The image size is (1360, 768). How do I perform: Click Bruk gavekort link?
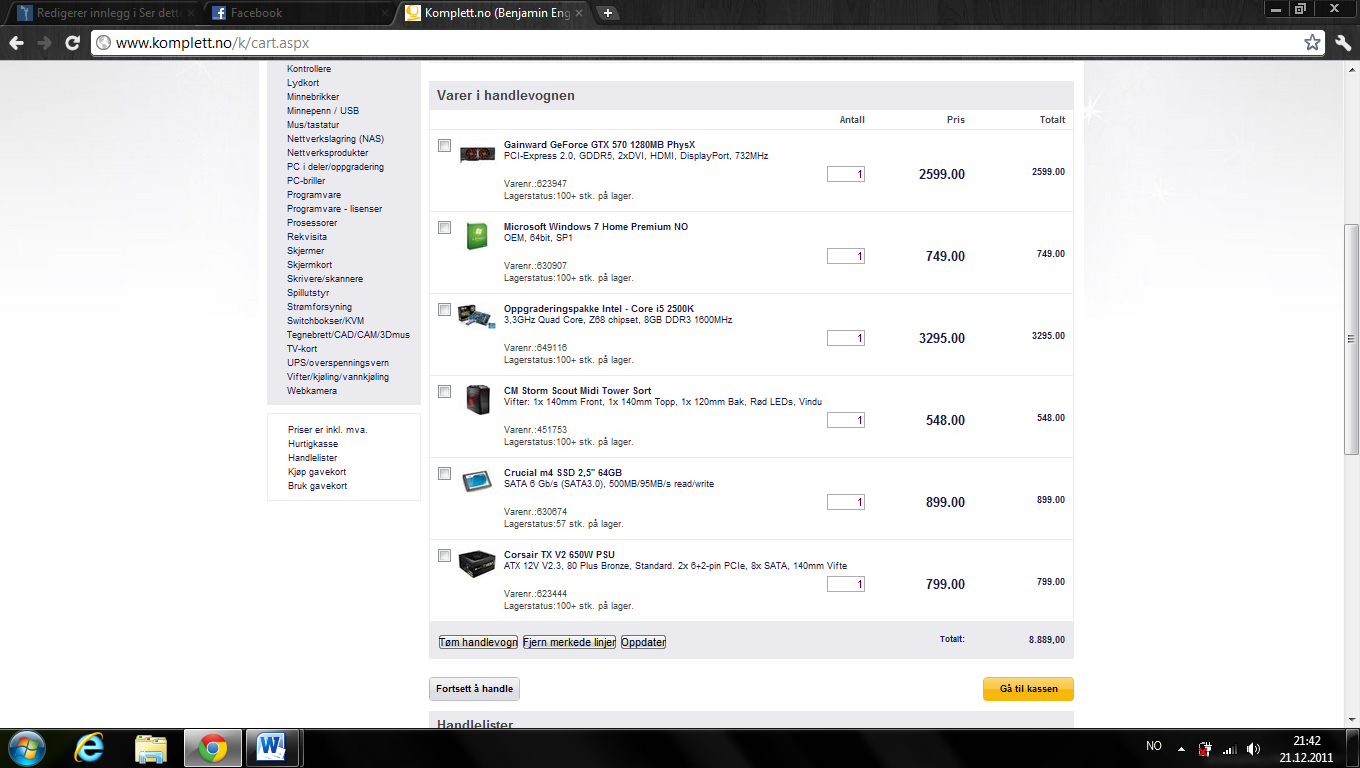click(x=317, y=486)
